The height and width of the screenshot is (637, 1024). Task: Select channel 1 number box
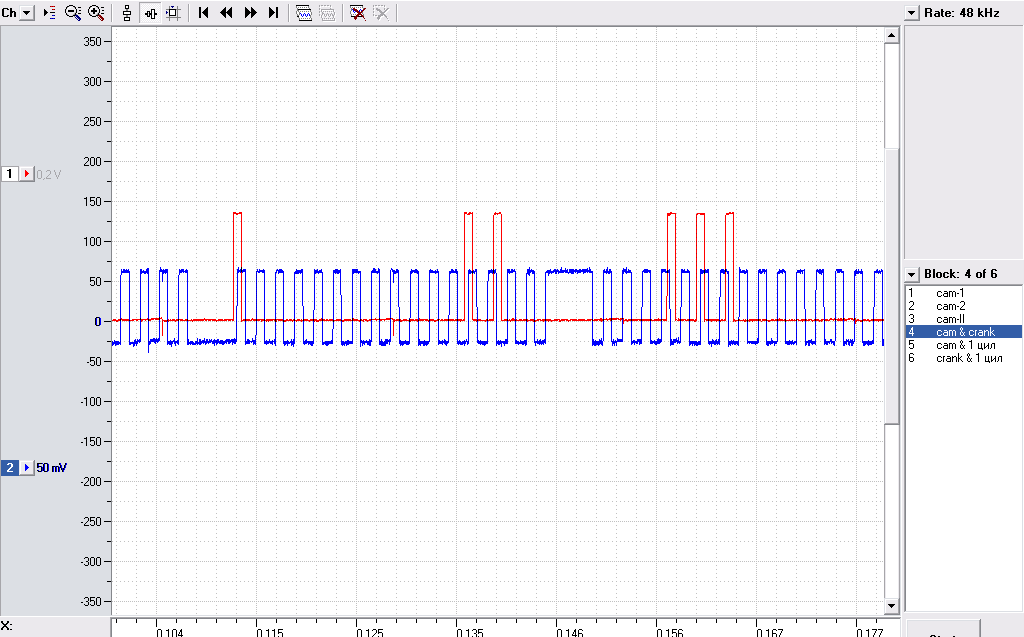click(x=10, y=174)
